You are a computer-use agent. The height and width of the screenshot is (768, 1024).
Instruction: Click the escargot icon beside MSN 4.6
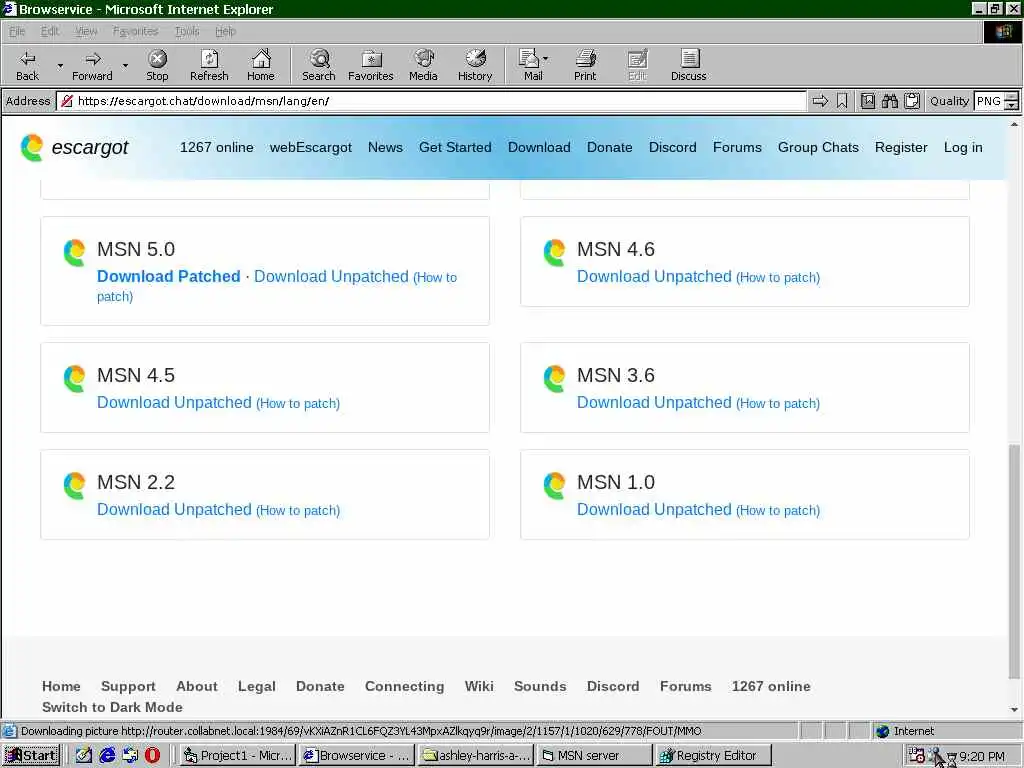pyautogui.click(x=554, y=253)
